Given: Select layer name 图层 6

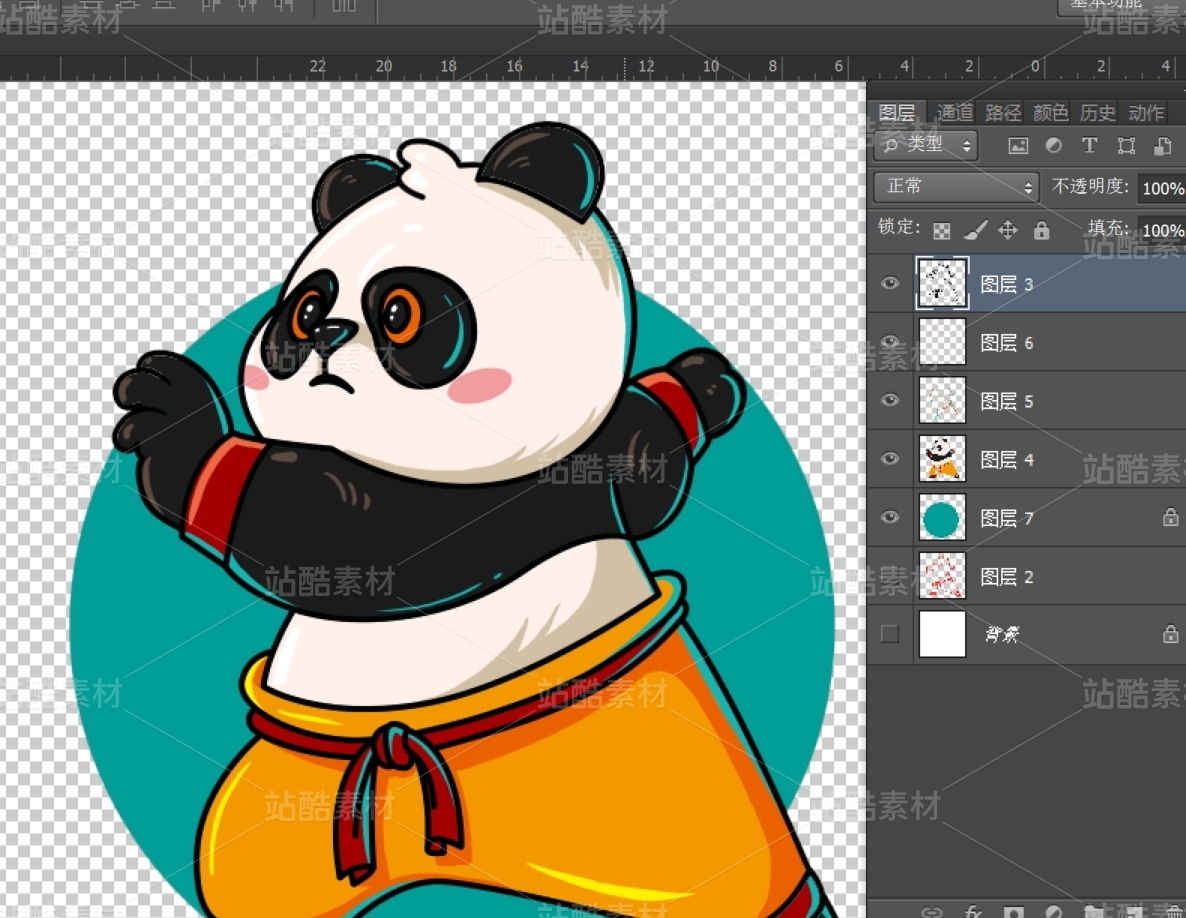Looking at the screenshot, I should coord(1007,343).
